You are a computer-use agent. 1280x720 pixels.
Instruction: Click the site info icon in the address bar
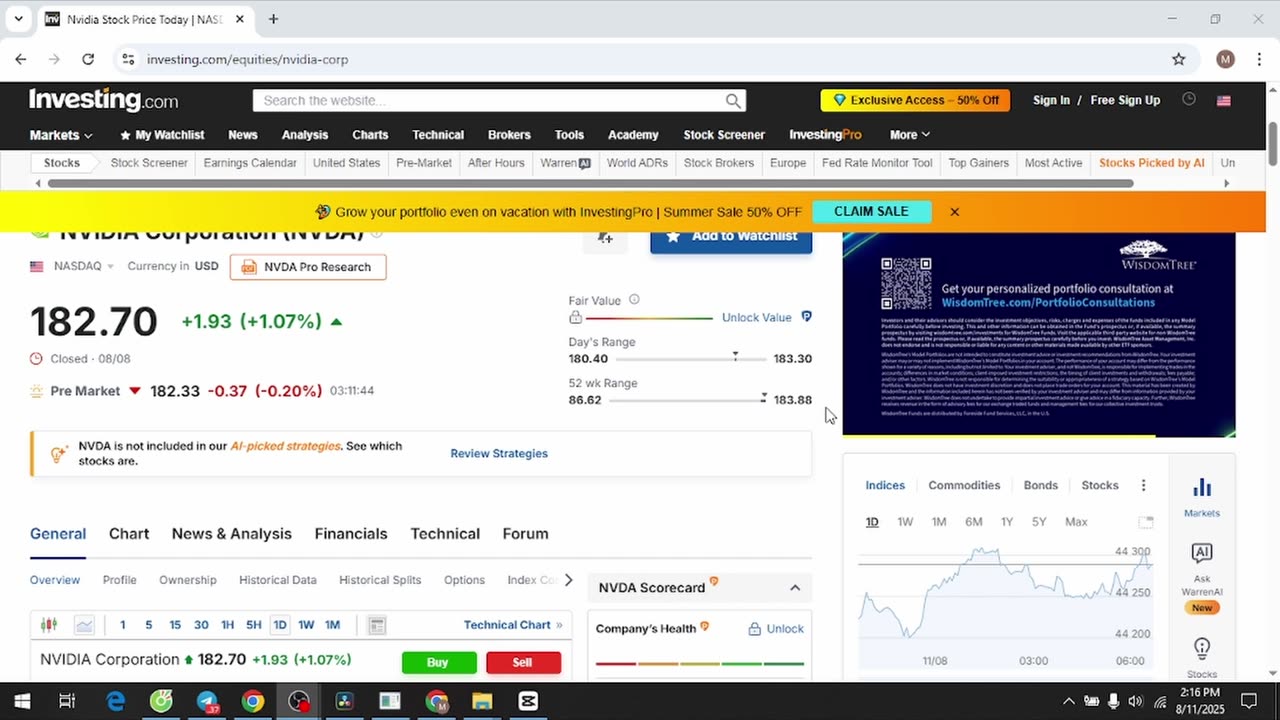click(128, 59)
